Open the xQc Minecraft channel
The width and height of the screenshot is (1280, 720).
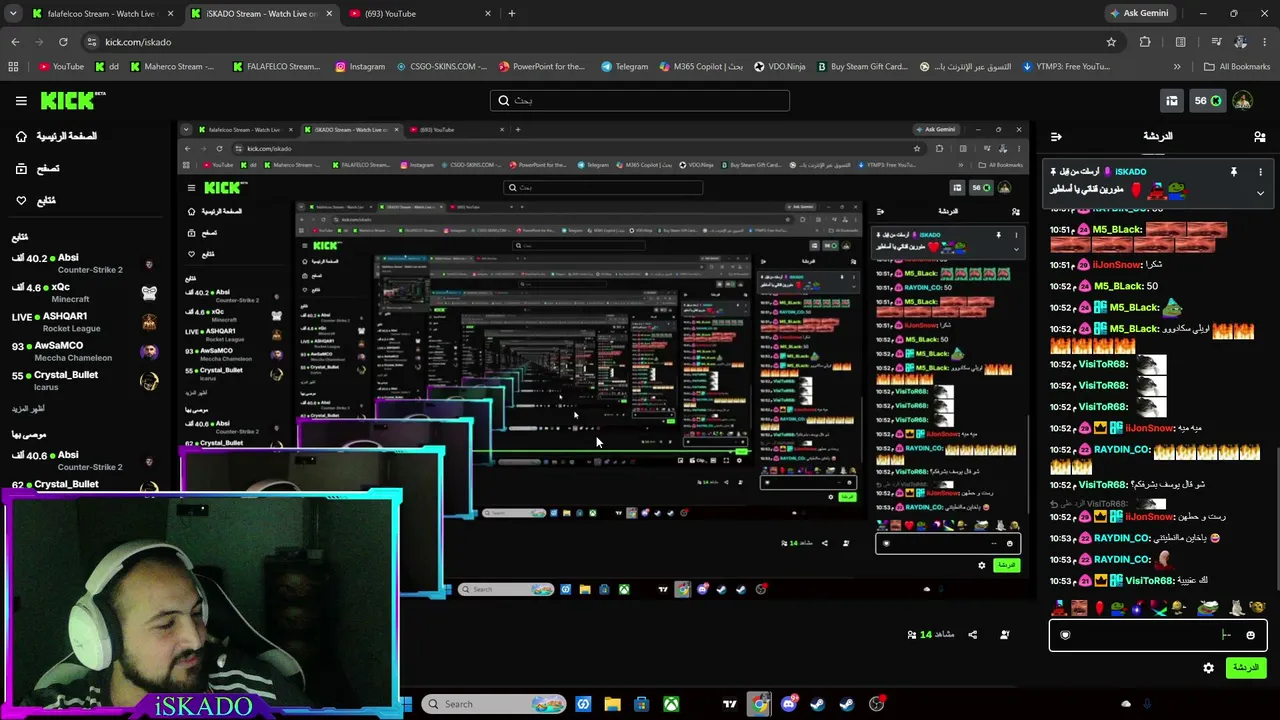click(x=84, y=293)
